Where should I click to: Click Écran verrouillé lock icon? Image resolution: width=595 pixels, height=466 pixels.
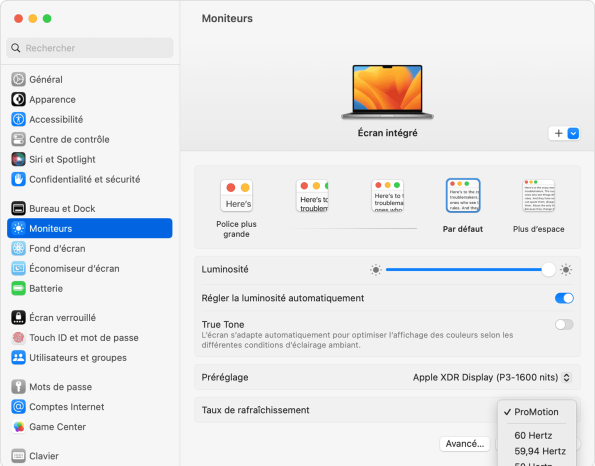(18, 318)
